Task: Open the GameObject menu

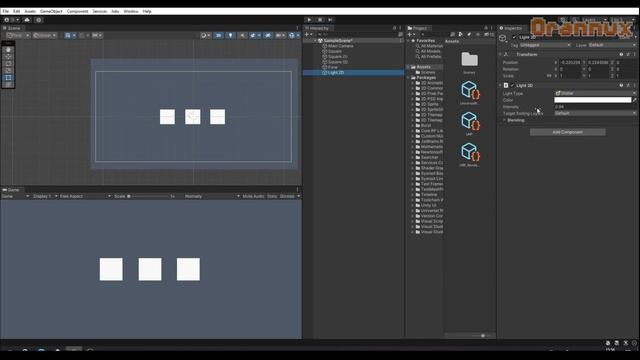Action: pos(51,11)
